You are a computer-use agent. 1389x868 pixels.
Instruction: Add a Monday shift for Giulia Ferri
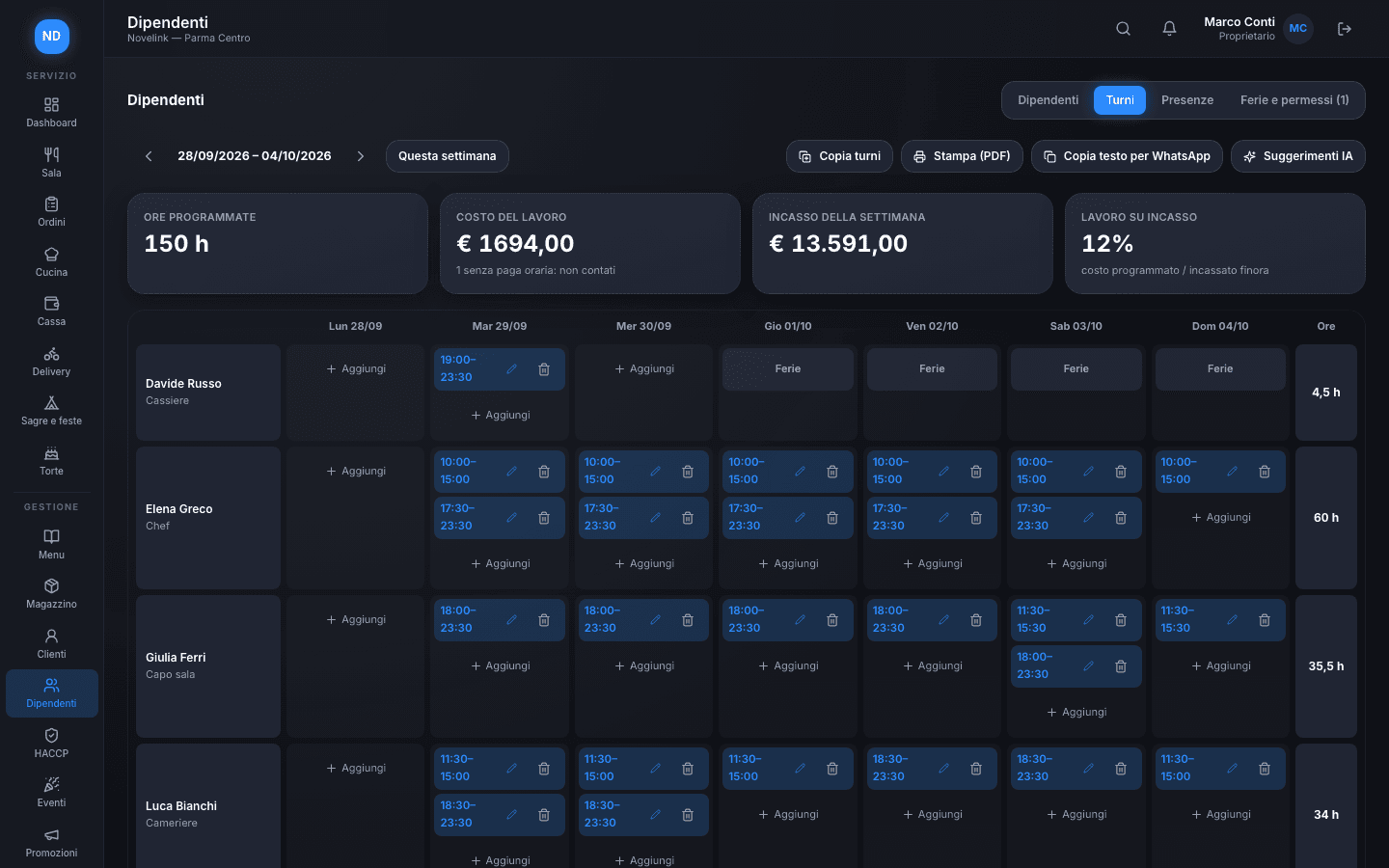(356, 620)
